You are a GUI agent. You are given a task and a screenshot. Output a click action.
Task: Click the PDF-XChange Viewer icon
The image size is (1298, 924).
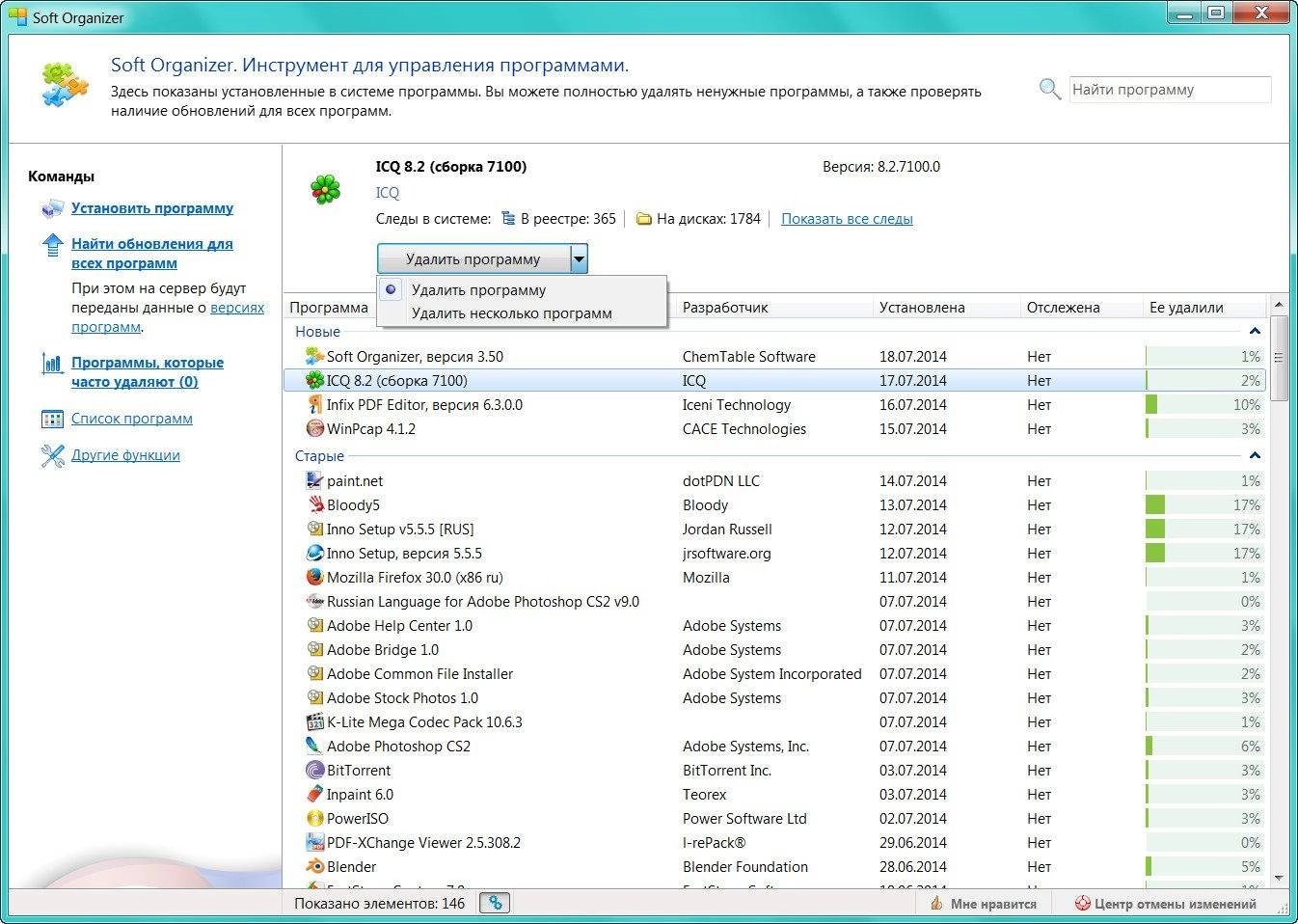pyautogui.click(x=314, y=842)
